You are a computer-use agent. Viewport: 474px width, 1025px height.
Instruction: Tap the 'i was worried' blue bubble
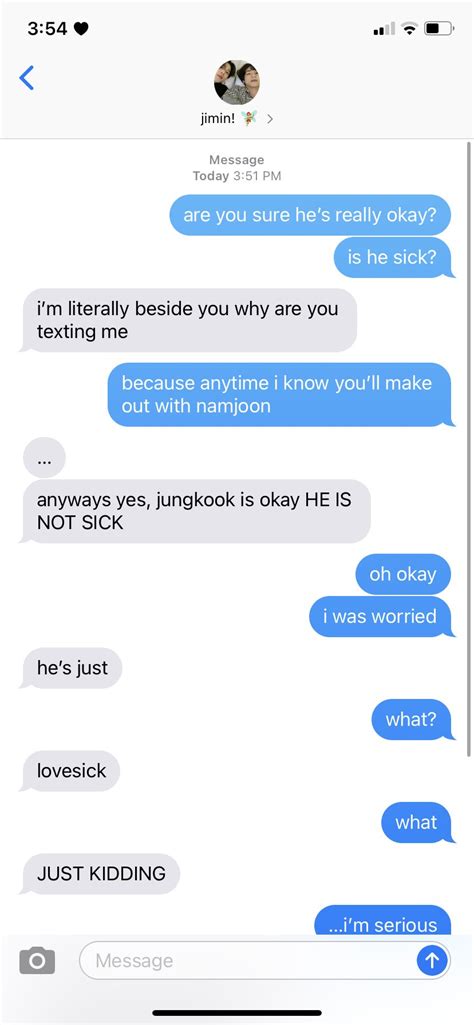tap(380, 616)
